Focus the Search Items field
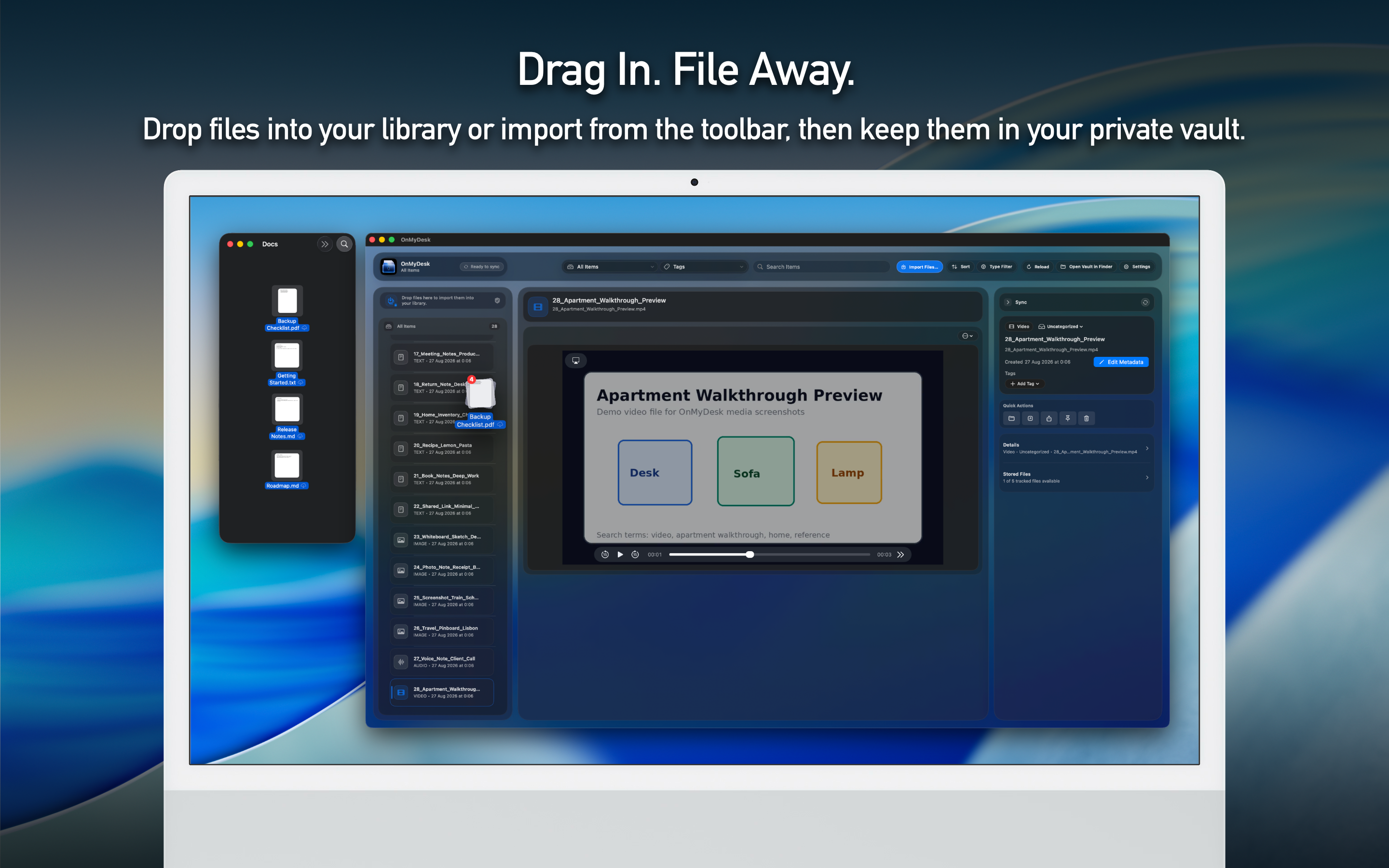 [821, 266]
